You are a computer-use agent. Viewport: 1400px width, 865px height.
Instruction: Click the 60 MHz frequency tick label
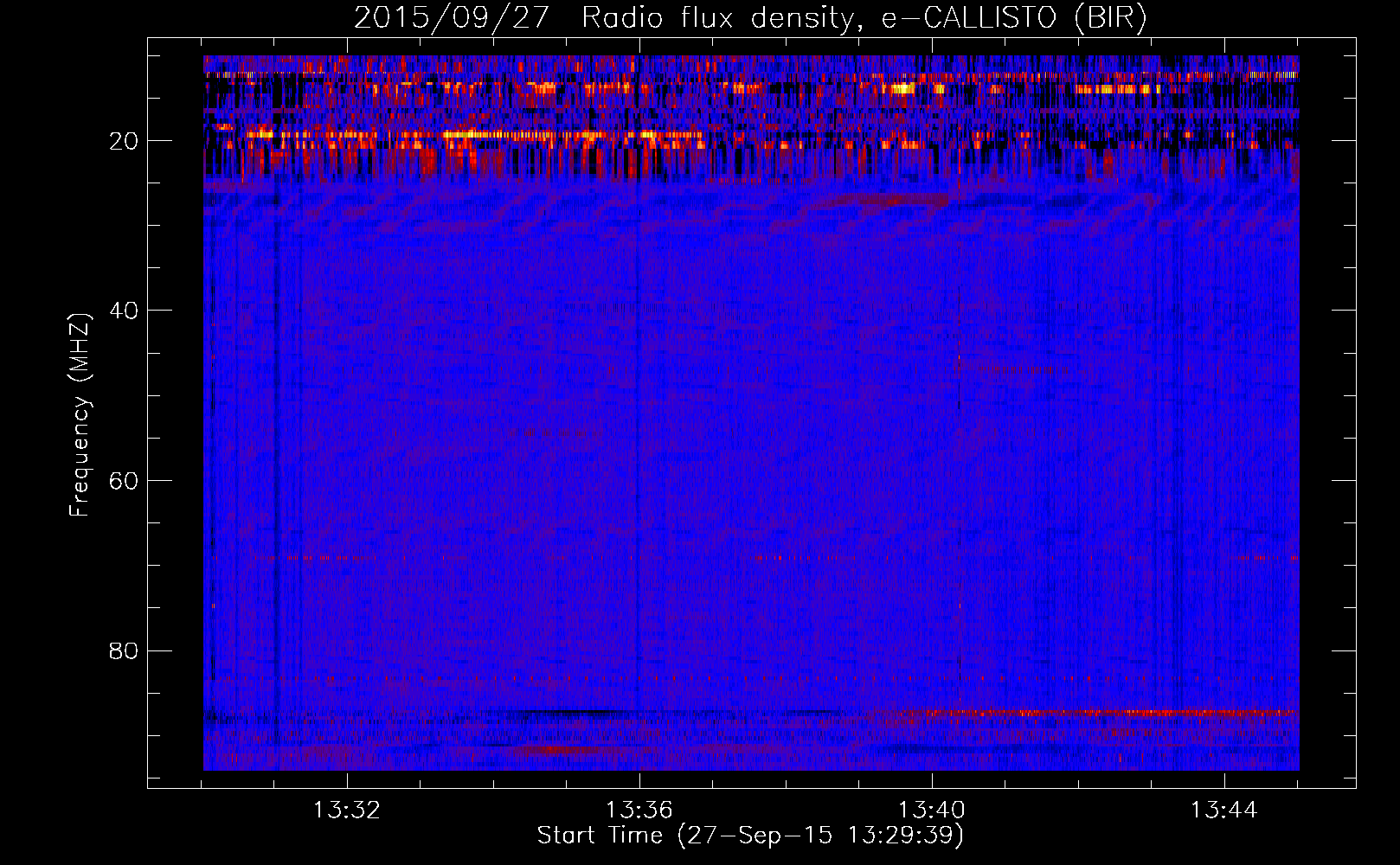(x=124, y=481)
